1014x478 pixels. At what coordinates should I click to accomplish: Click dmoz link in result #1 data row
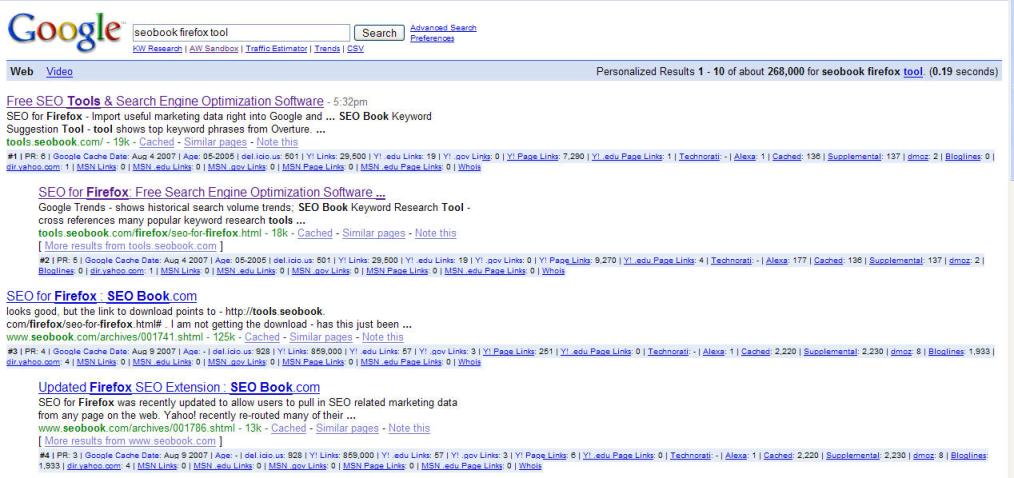(917, 157)
